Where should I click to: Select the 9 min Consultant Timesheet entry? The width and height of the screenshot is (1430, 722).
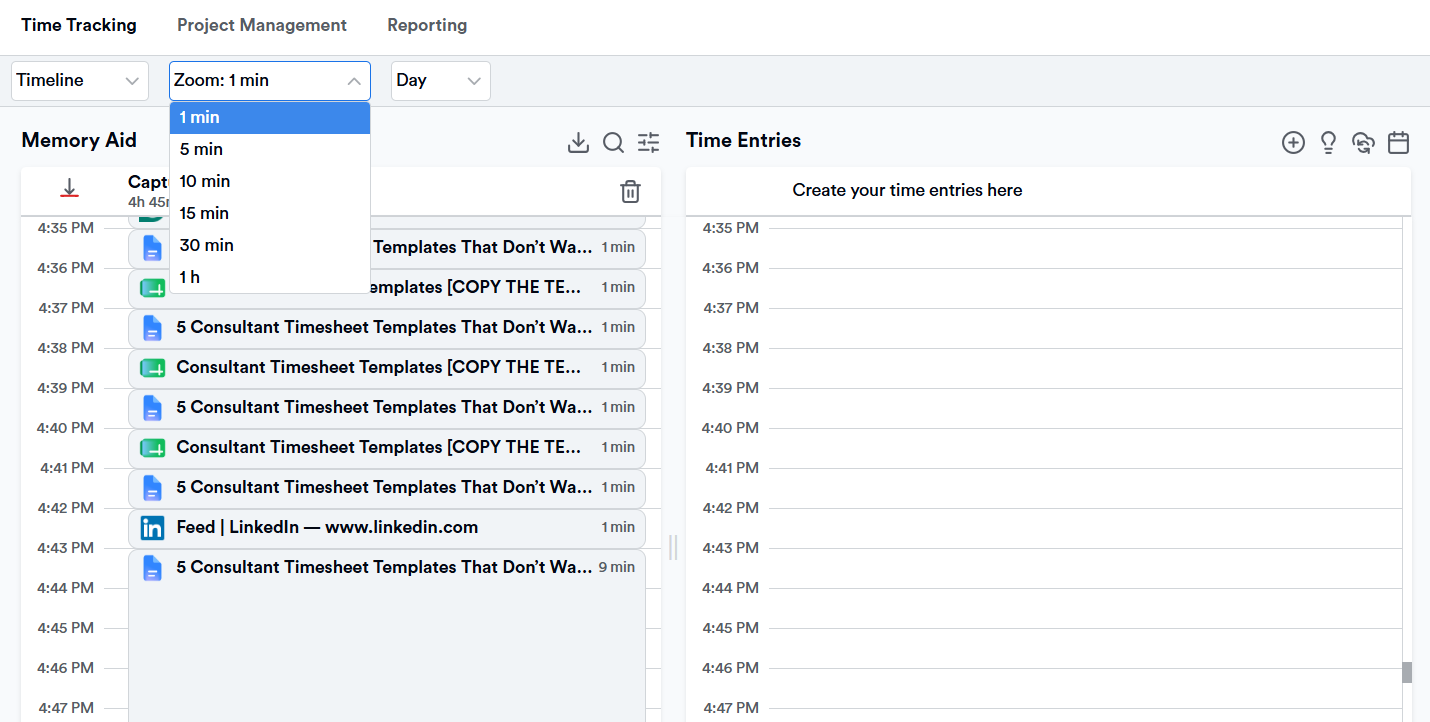coord(387,635)
